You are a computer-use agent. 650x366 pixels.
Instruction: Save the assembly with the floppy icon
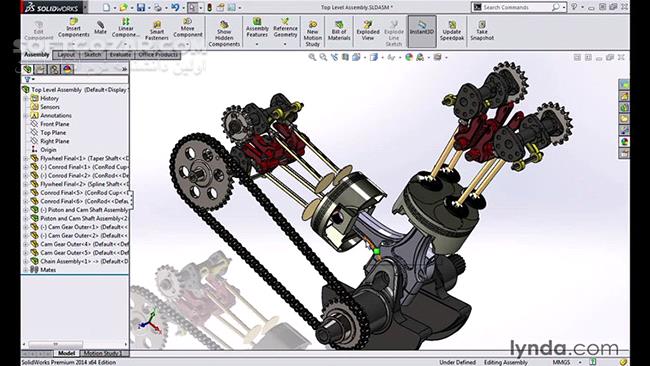141,7
